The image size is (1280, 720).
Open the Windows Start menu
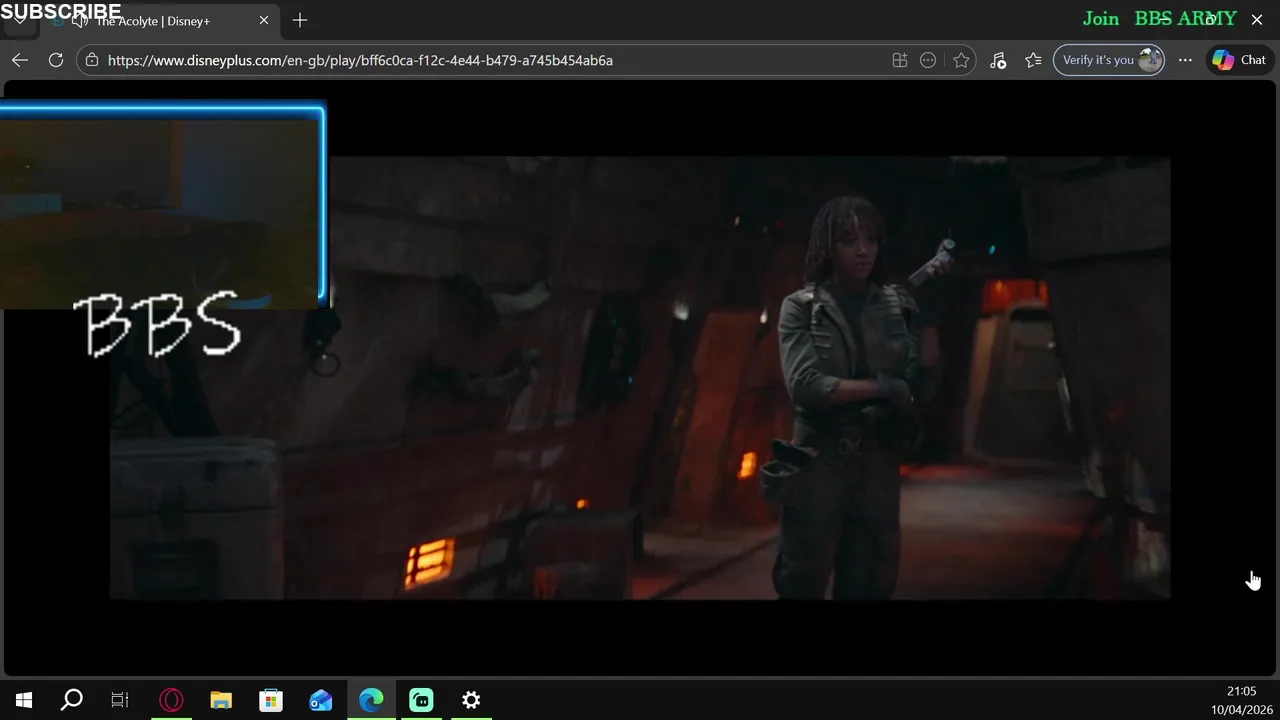coord(24,700)
